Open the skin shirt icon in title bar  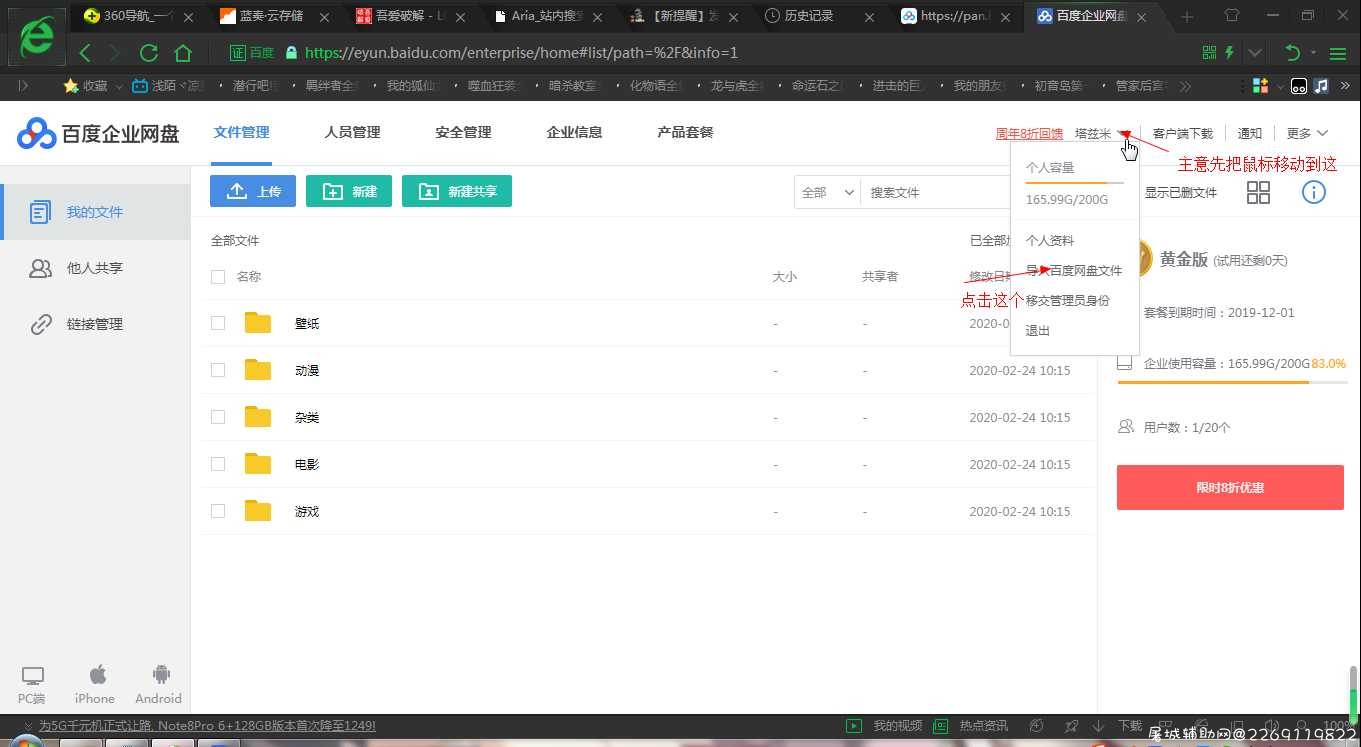(1231, 16)
